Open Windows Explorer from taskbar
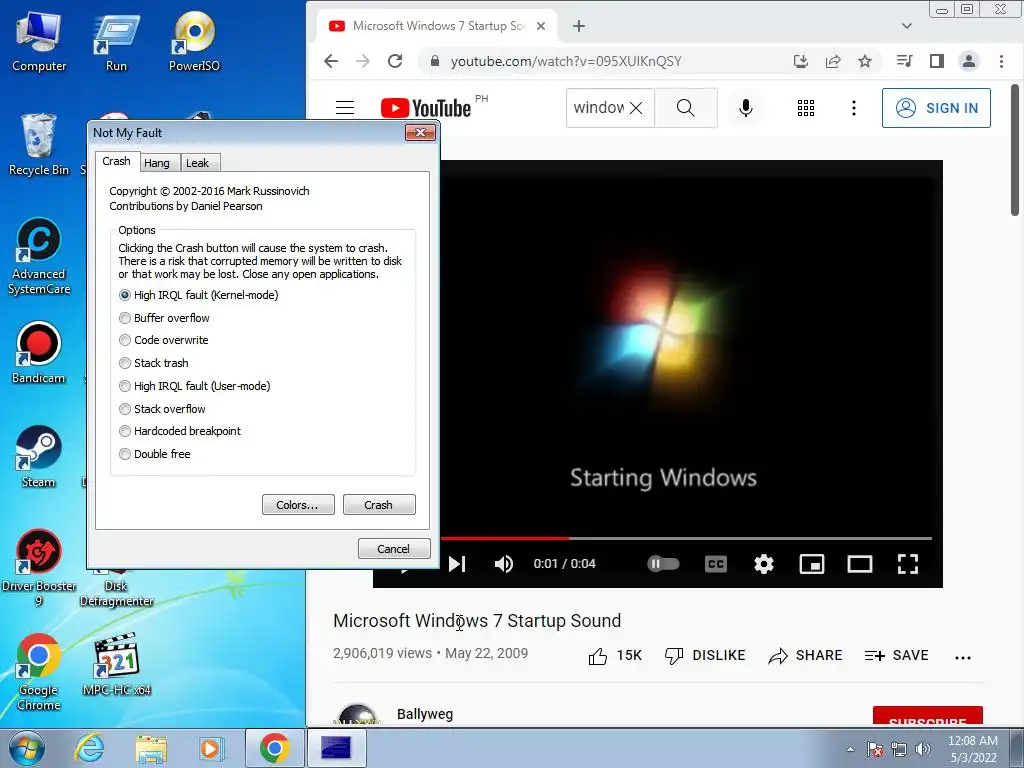The height and width of the screenshot is (768, 1024). [x=151, y=749]
